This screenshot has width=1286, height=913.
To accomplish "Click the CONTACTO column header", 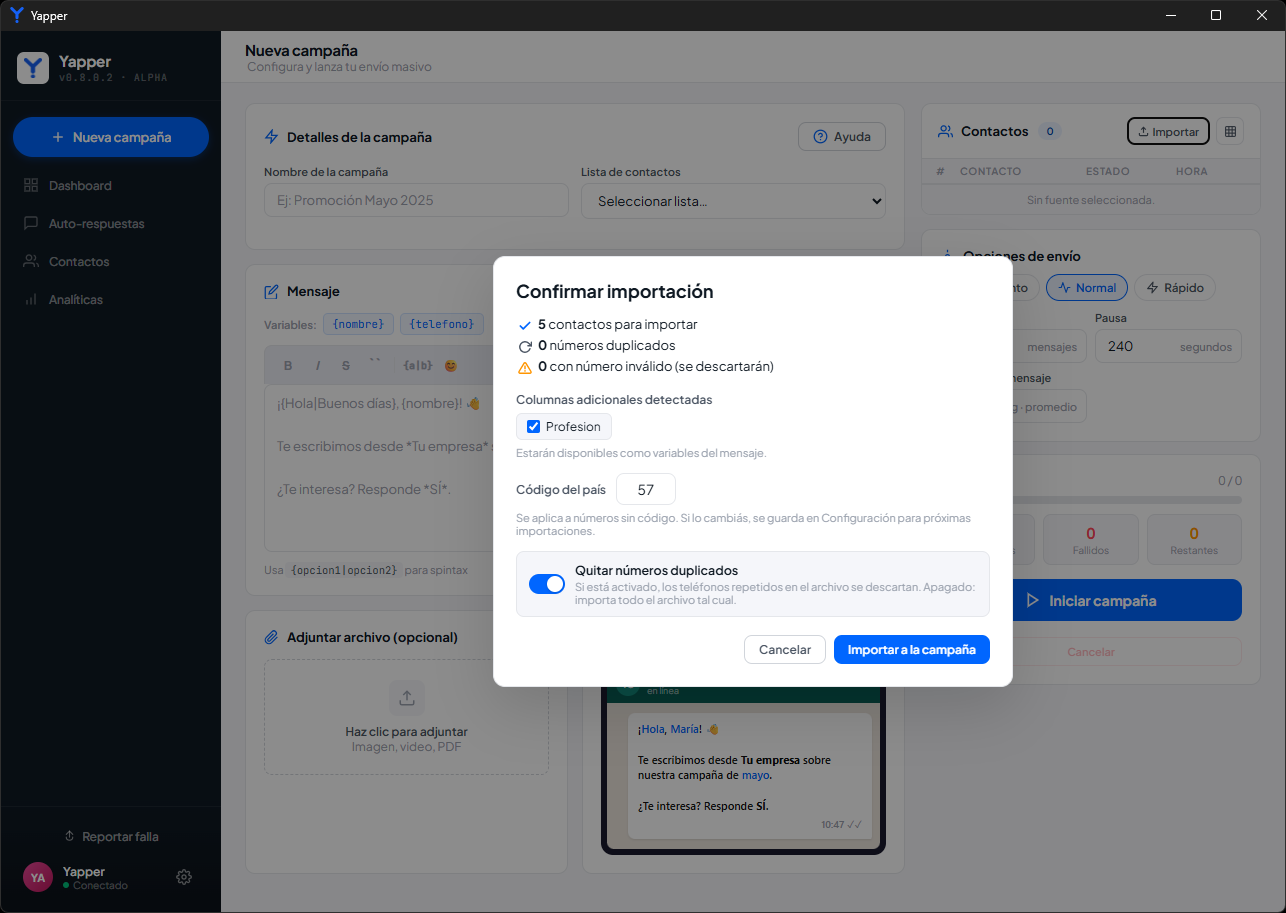I will point(990,171).
